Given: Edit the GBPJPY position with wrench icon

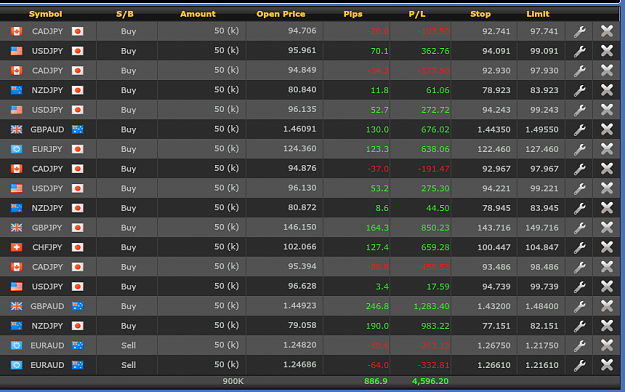Looking at the screenshot, I should click(x=580, y=228).
